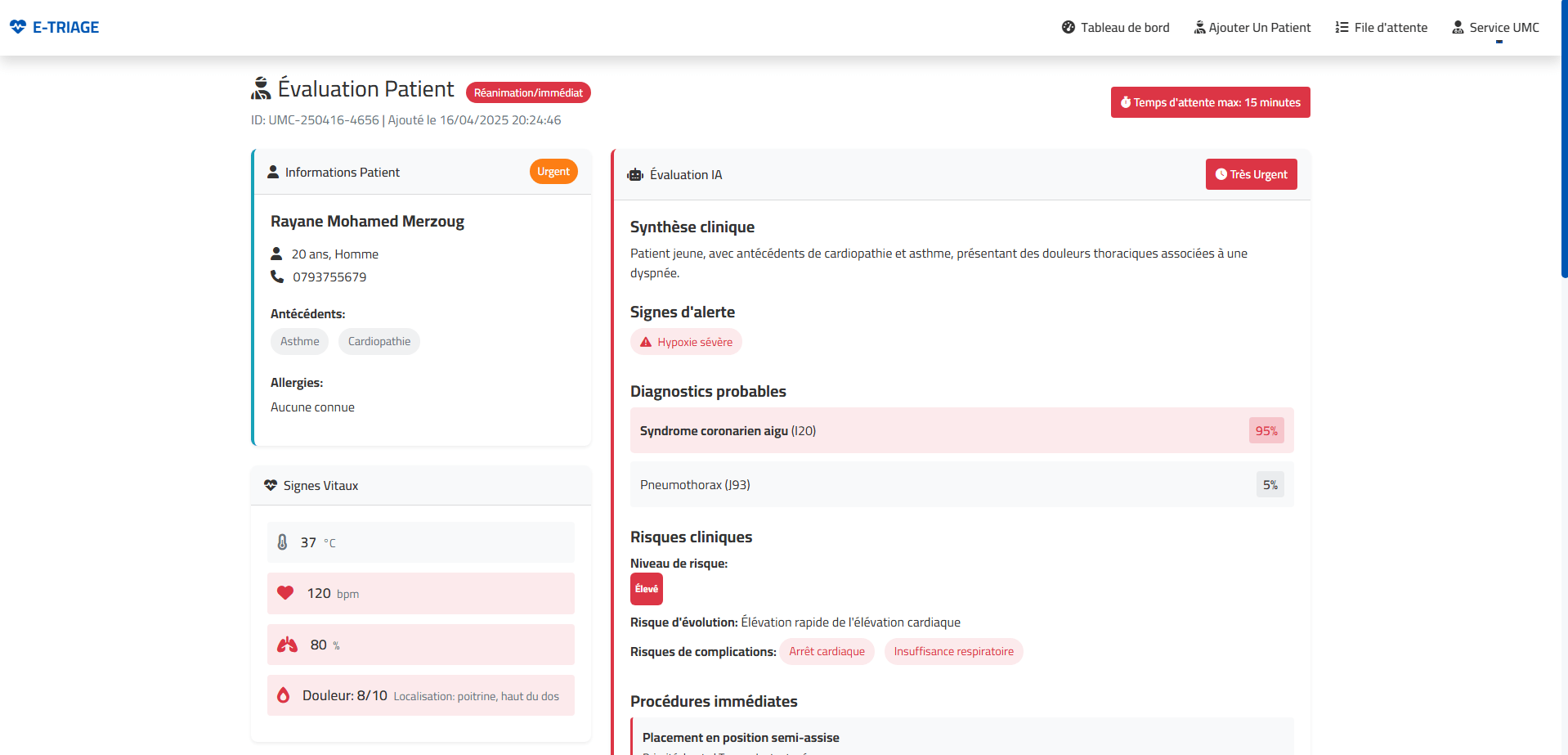Click the phone icon beside 0793755679
The width and height of the screenshot is (1568, 755).
click(x=277, y=276)
